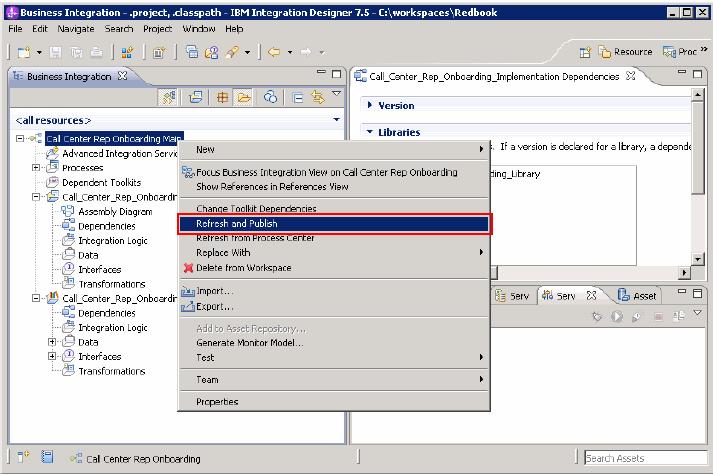713x475 pixels.
Task: Click the status bar fast view icon
Action: pyautogui.click(x=23, y=457)
